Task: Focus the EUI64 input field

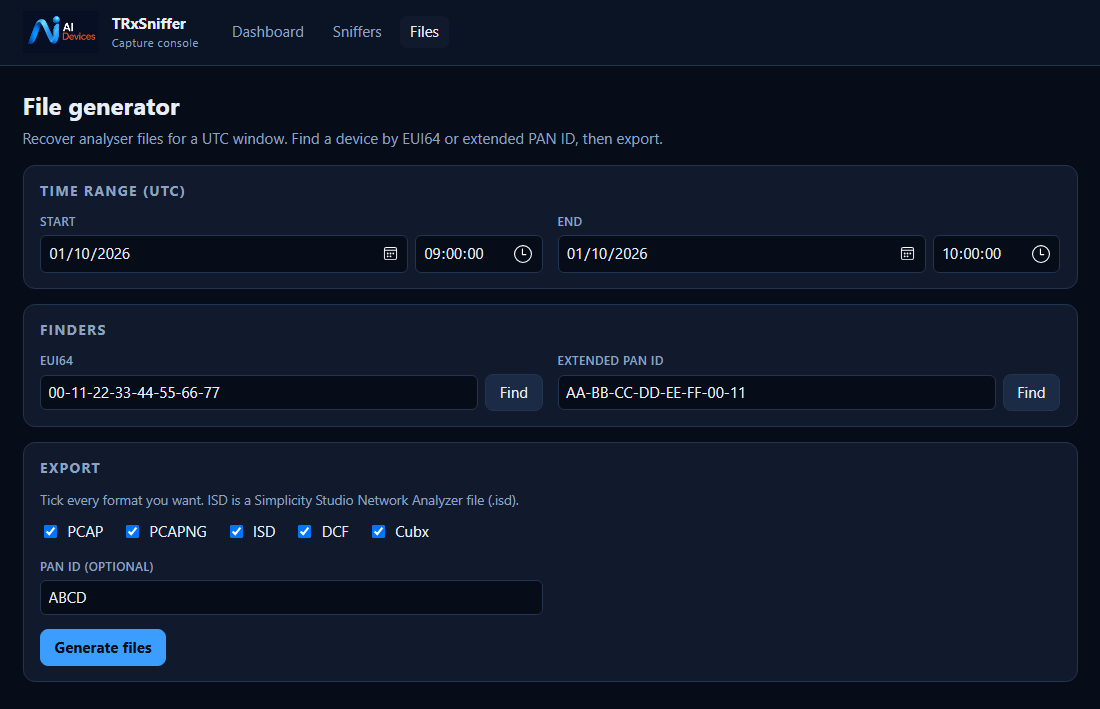Action: coord(259,393)
